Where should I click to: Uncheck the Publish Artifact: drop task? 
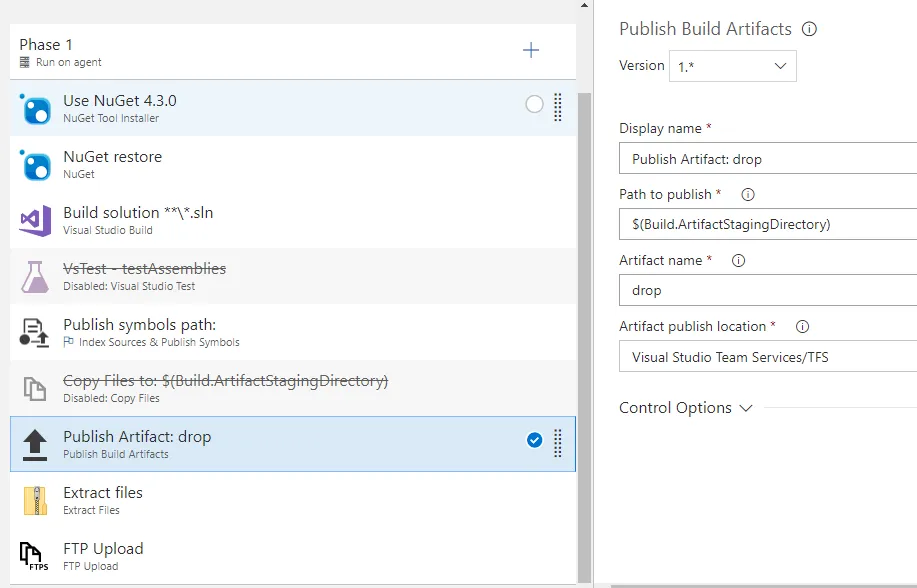(x=534, y=440)
